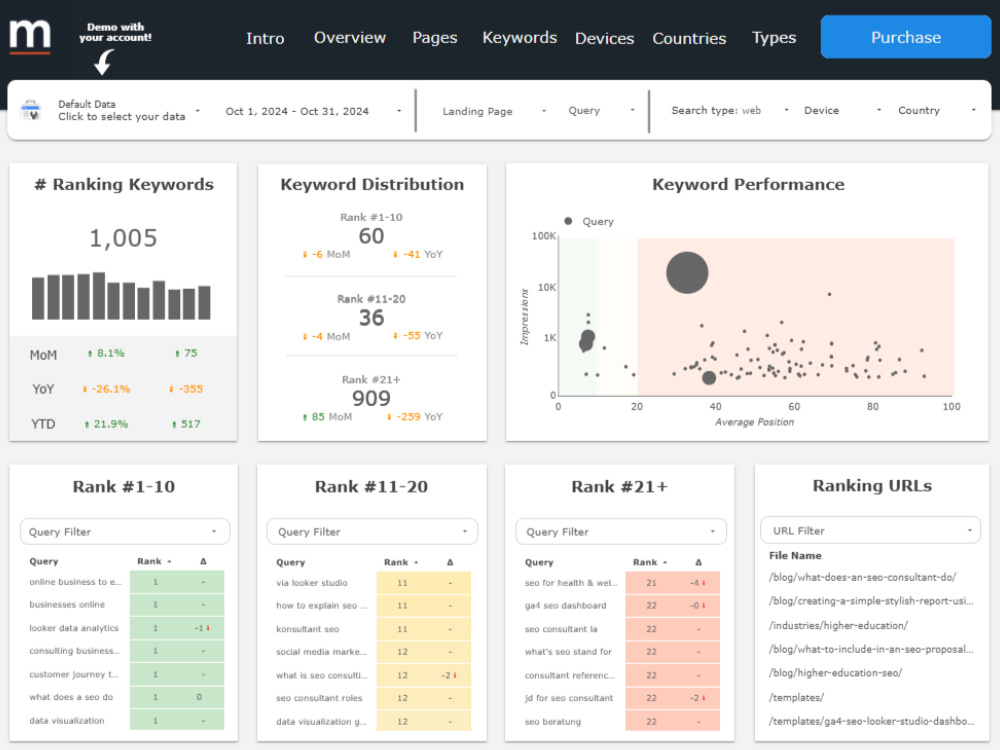Click the 'm' logo in header
This screenshot has height=750, width=1000.
point(30,36)
